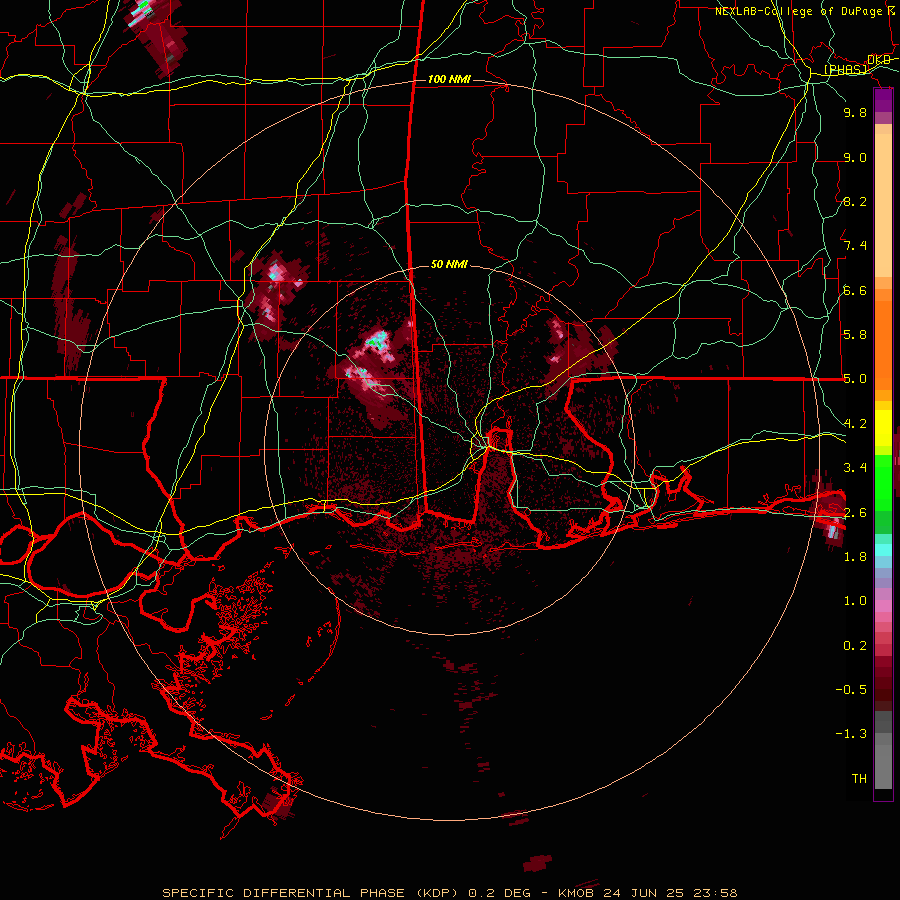The height and width of the screenshot is (900, 900).
Task: Click the 8.2 value on the scale
Action: pyautogui.click(x=855, y=201)
